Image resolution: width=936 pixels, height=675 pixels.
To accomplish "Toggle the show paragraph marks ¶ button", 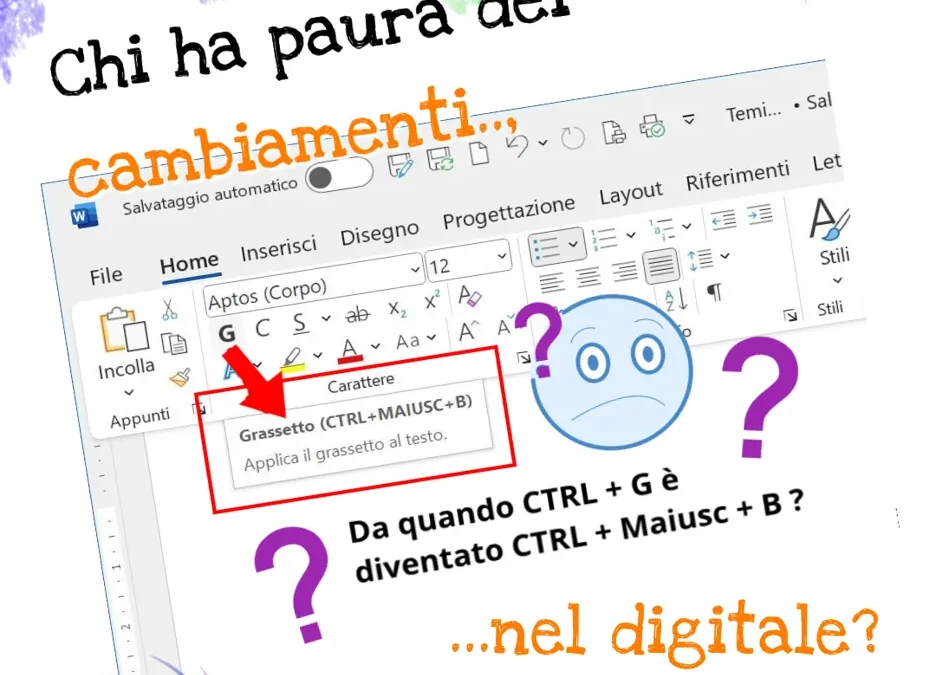I will click(x=714, y=292).
